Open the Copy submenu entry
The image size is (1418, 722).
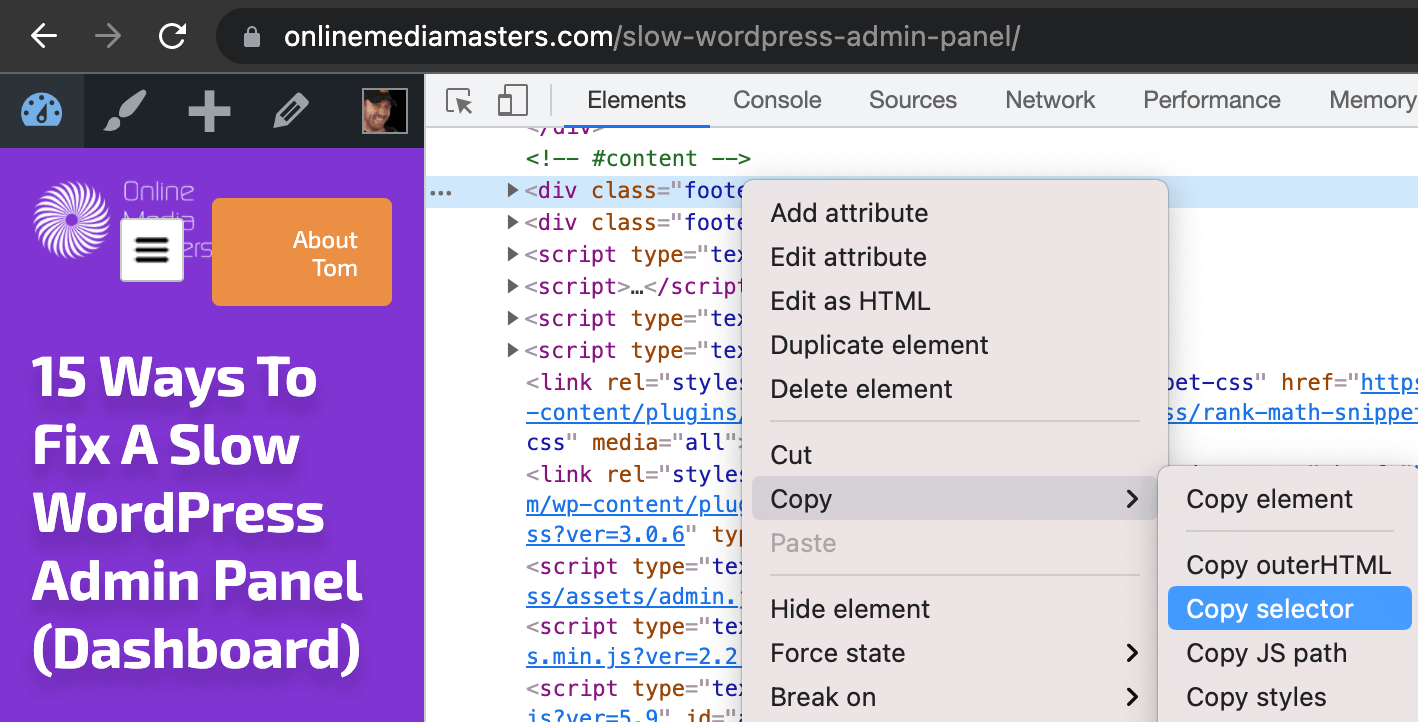[x=955, y=499]
